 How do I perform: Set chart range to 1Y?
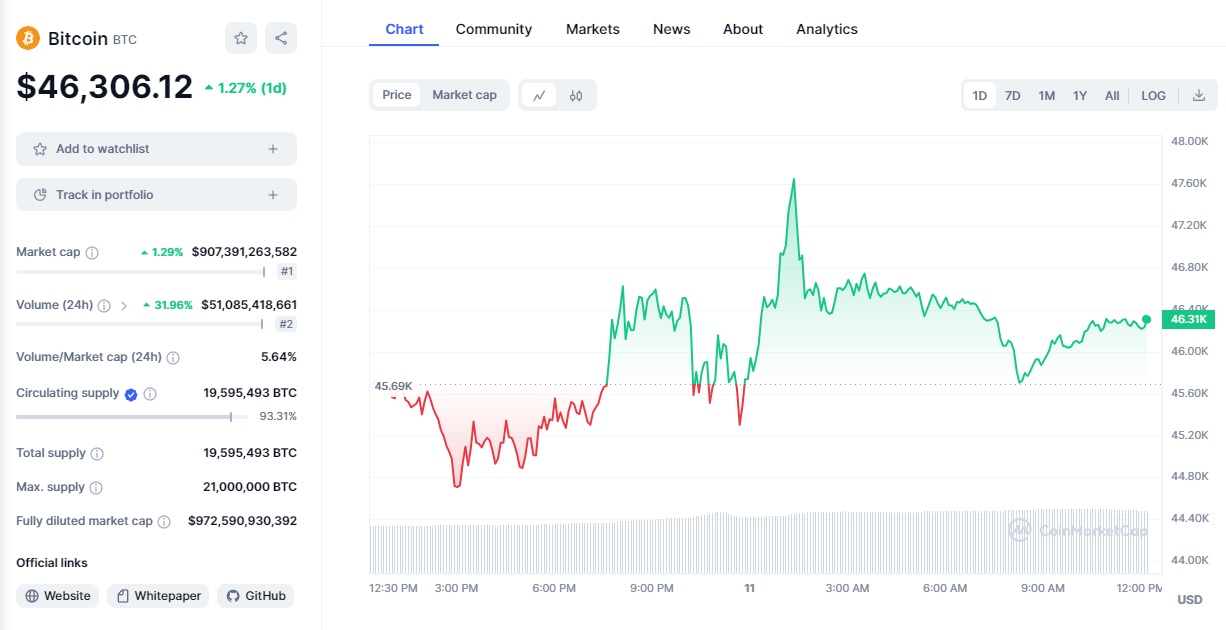[x=1080, y=96]
